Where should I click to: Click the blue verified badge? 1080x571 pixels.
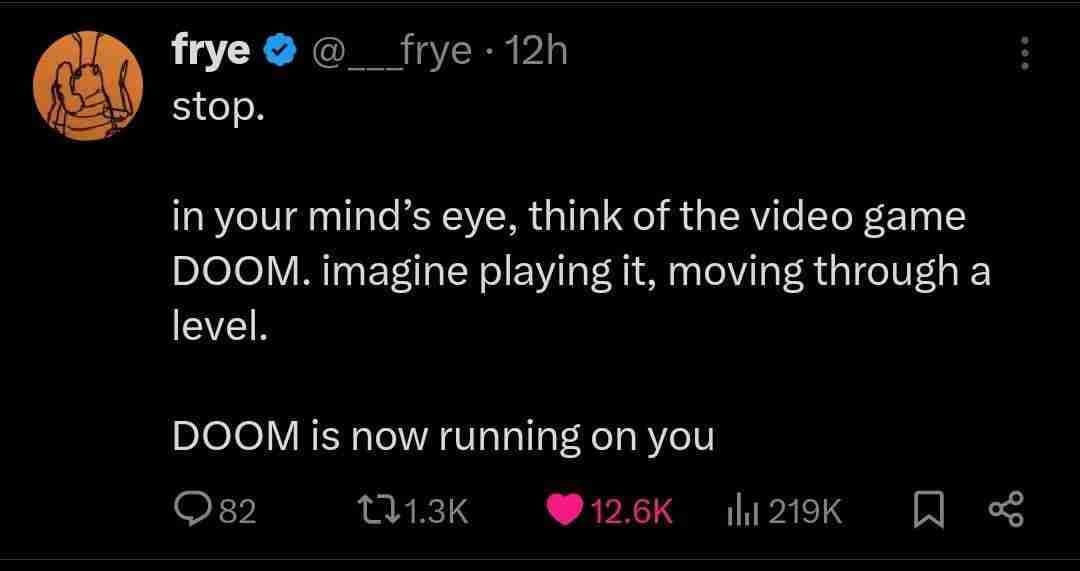point(277,52)
